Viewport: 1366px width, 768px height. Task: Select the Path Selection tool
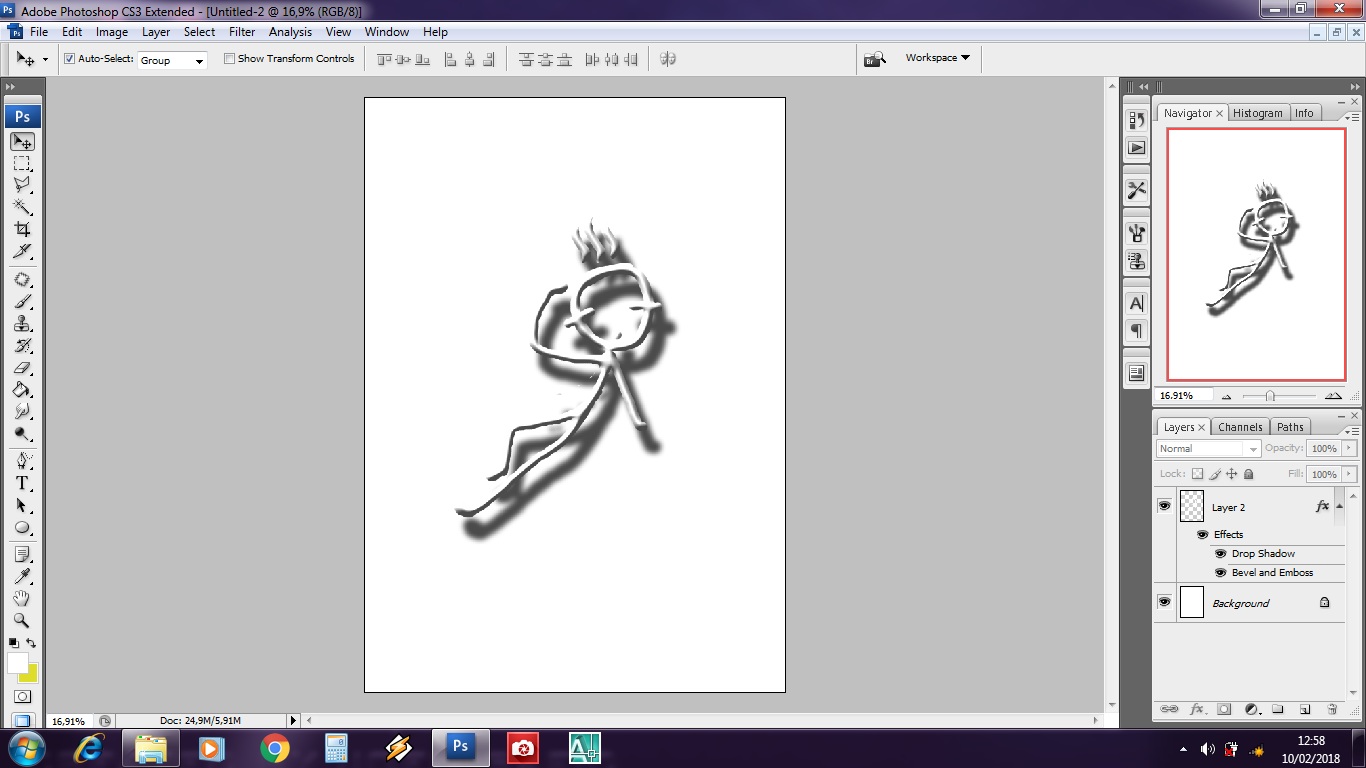22,506
